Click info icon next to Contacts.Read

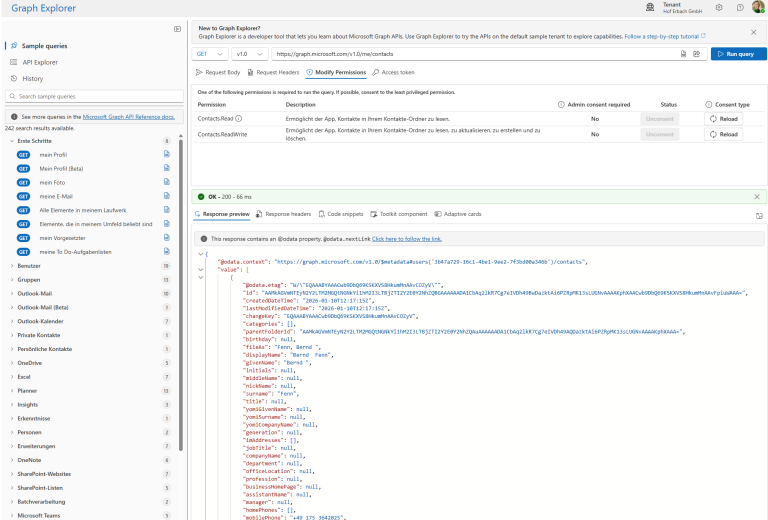point(239,118)
